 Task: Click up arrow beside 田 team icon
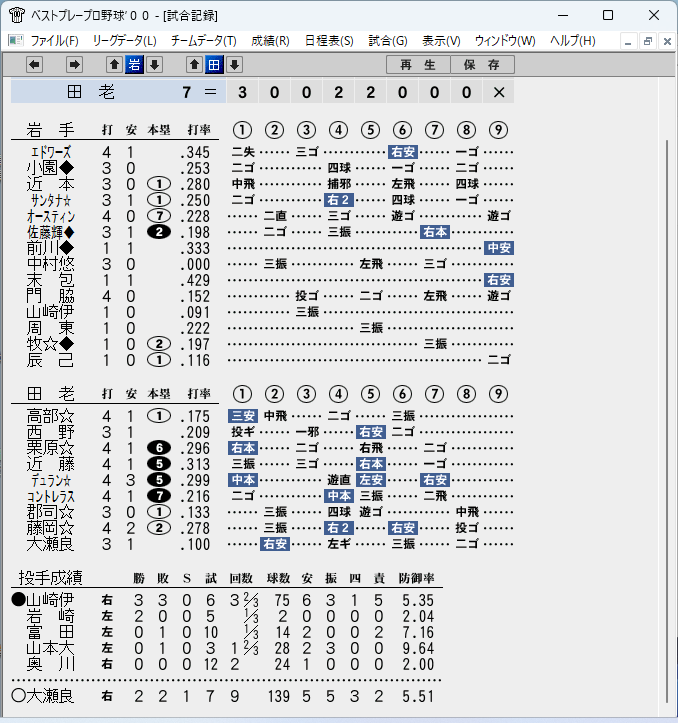pos(194,65)
